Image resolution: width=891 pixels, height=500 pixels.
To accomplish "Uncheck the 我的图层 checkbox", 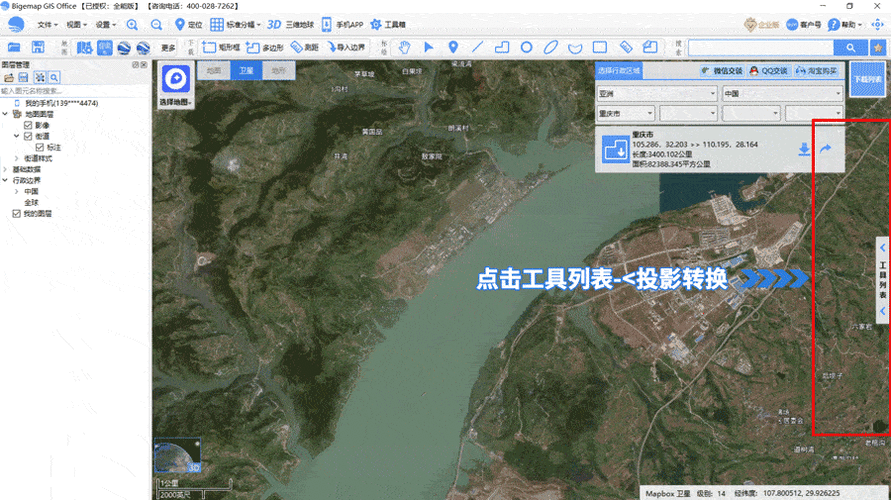I will pos(16,213).
